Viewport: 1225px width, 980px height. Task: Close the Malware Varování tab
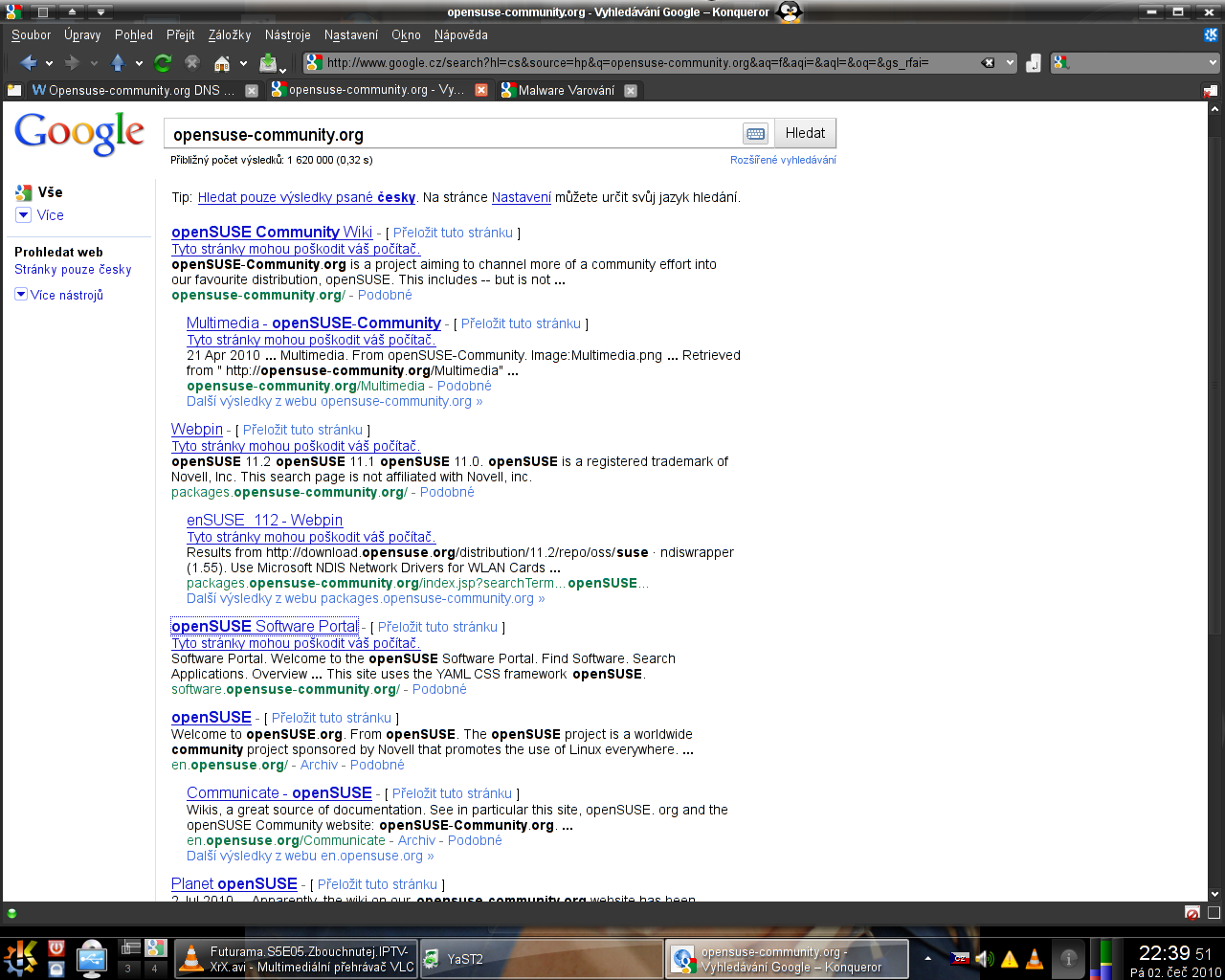point(631,91)
